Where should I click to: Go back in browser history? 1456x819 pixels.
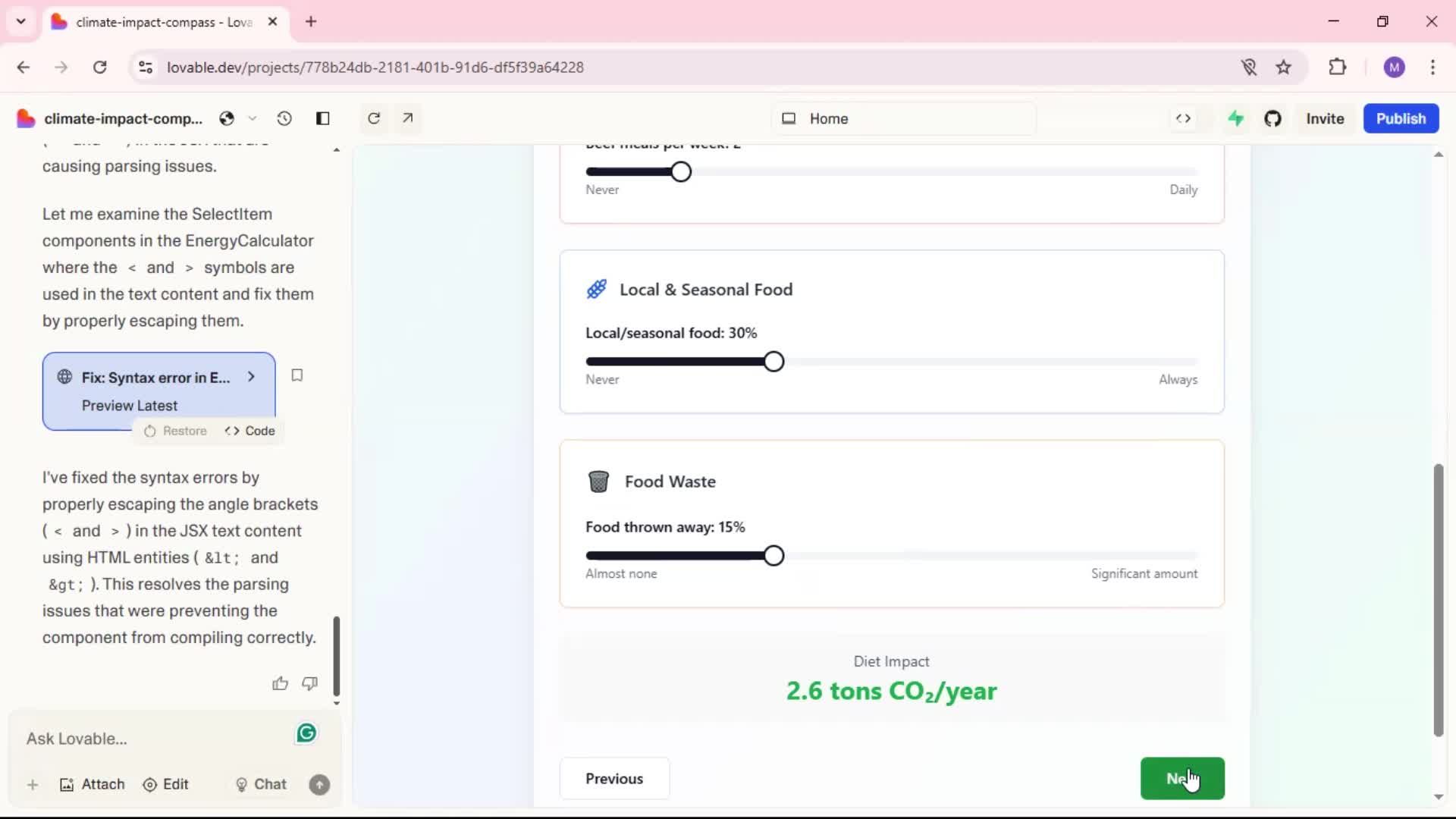[x=24, y=67]
